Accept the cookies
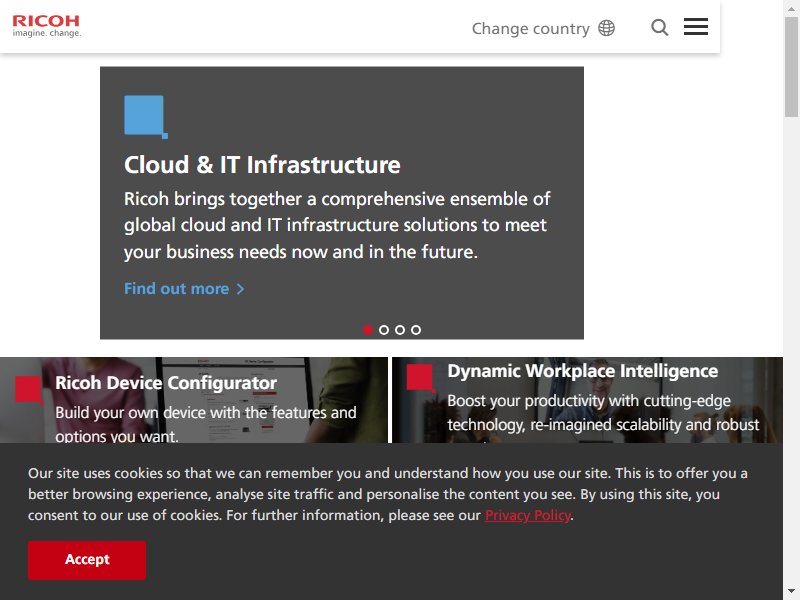800x600 pixels. 87,560
